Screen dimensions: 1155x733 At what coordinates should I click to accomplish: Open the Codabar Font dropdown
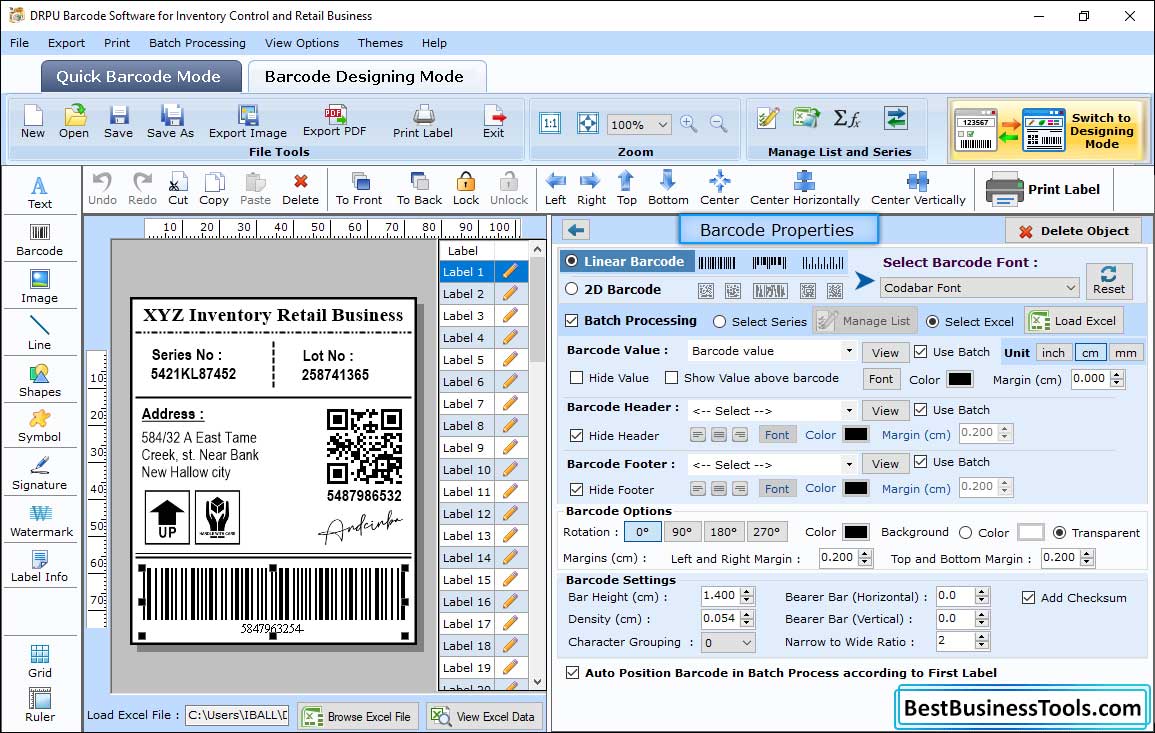(x=980, y=287)
